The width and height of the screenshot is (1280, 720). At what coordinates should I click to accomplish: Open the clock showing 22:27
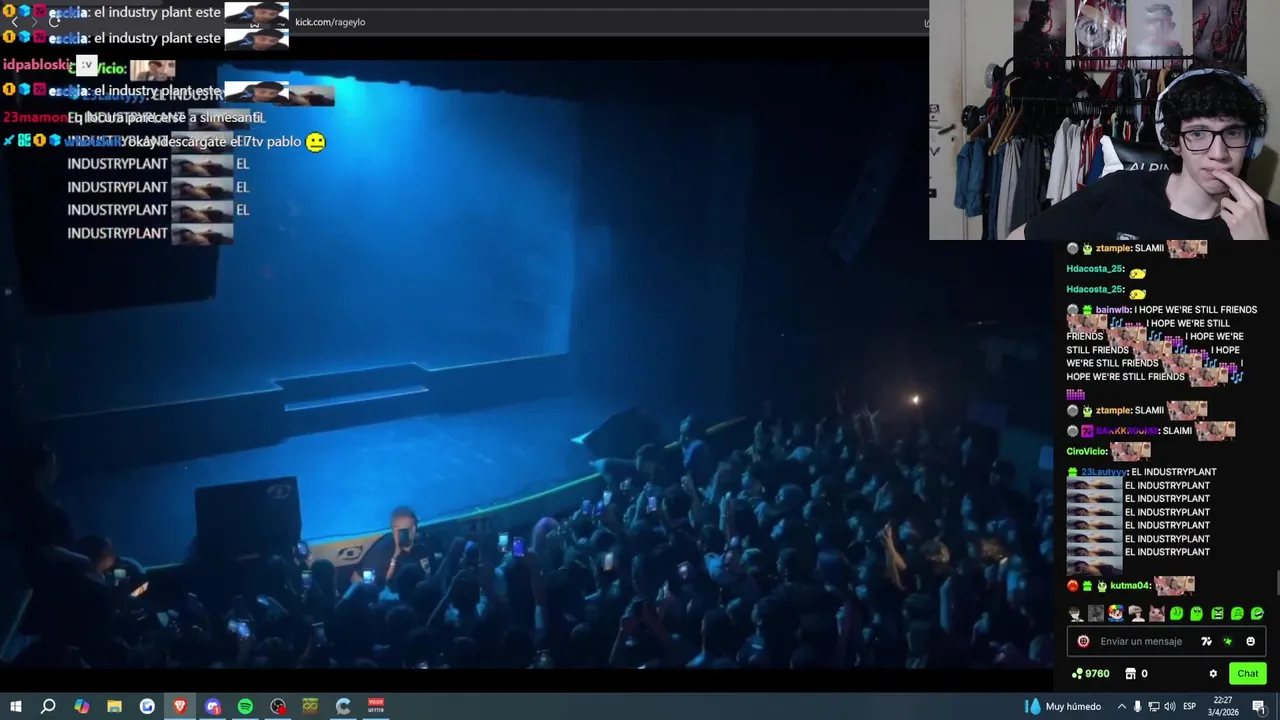[x=1223, y=706]
